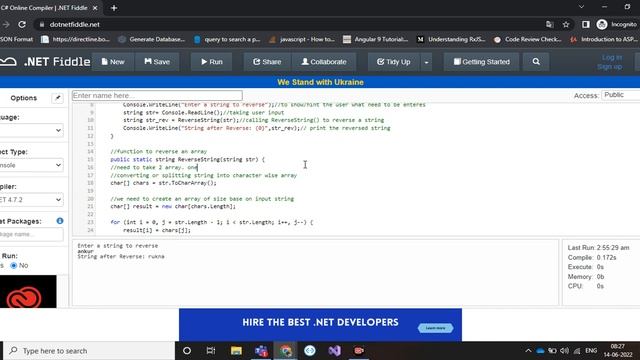
Task: Open the Introduction to ASP bookmark
Action: (x=605, y=39)
